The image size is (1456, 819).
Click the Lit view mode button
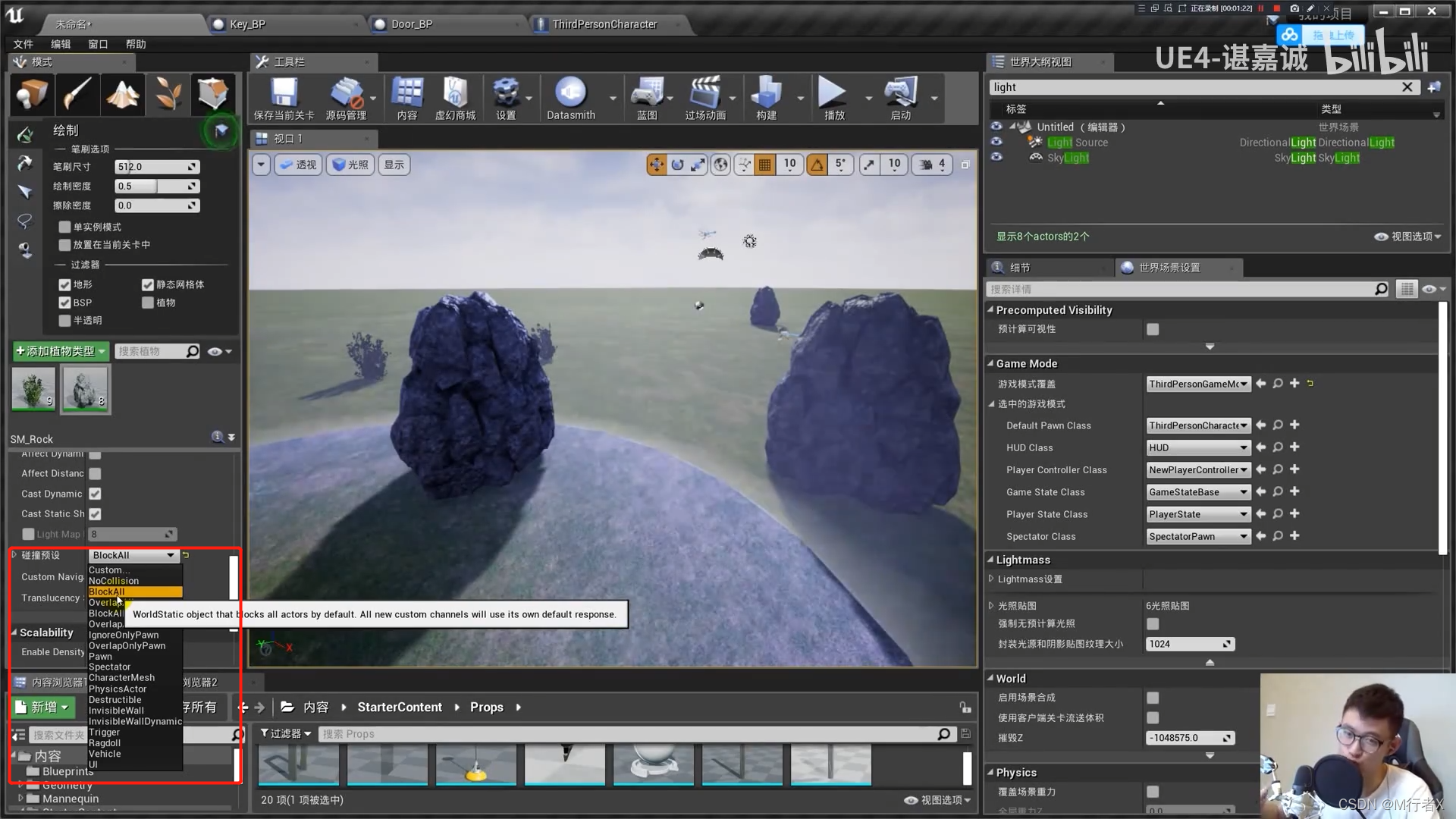click(x=350, y=165)
